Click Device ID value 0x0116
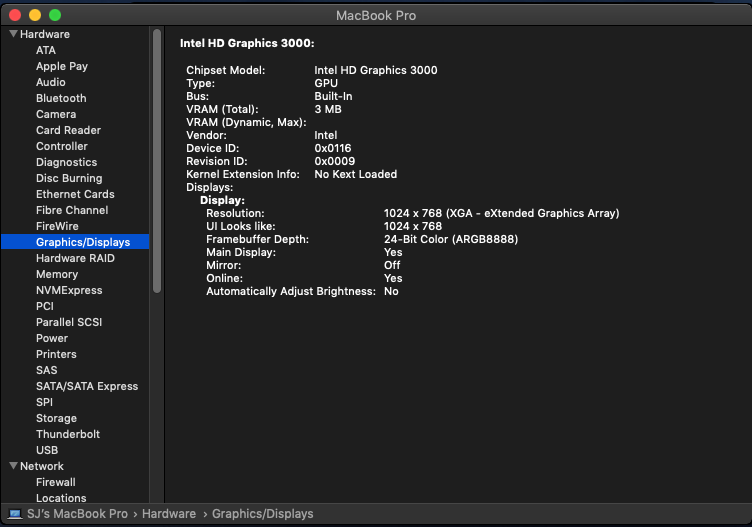 [x=333, y=148]
